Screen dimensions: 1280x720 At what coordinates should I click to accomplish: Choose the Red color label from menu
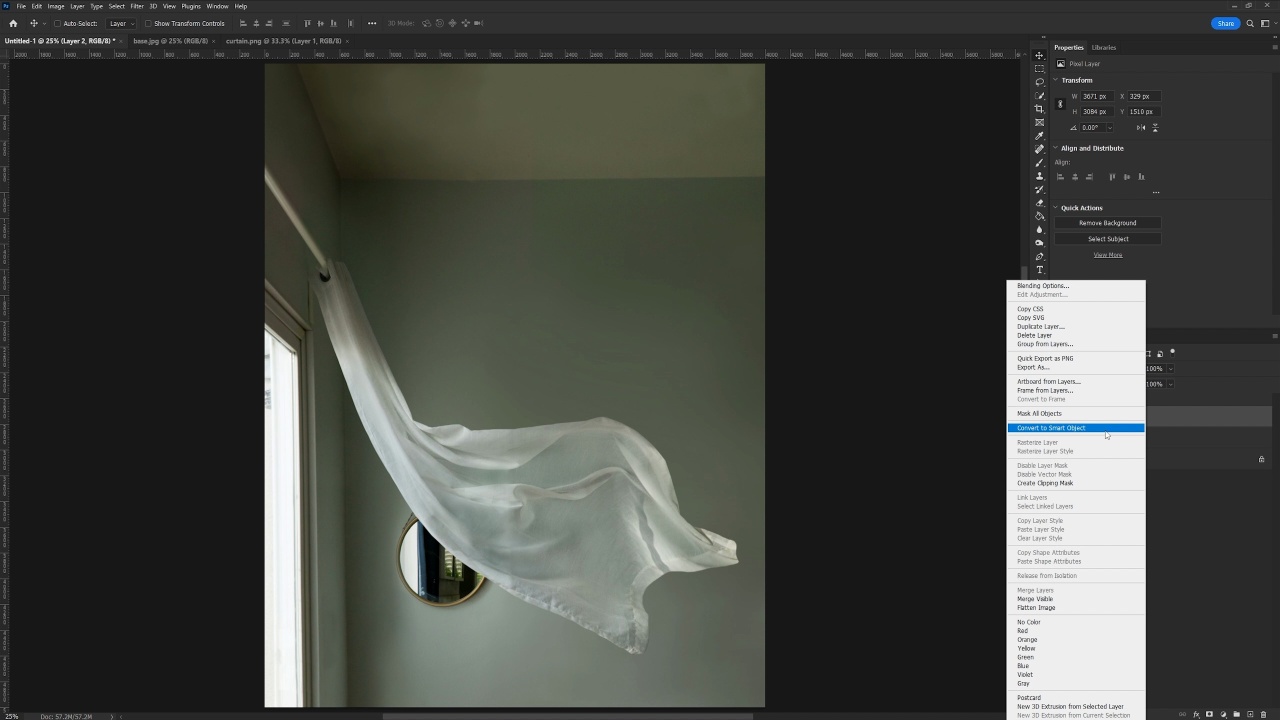point(1022,631)
